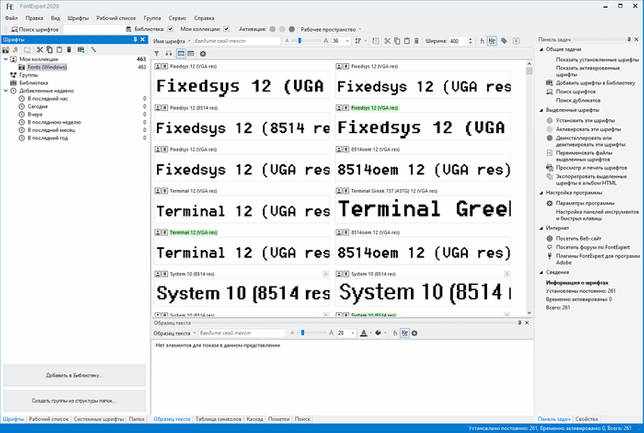Click the fill bucket icon in the sample text toolbar
Image resolution: width=644 pixels, height=433 pixels.
click(378, 333)
